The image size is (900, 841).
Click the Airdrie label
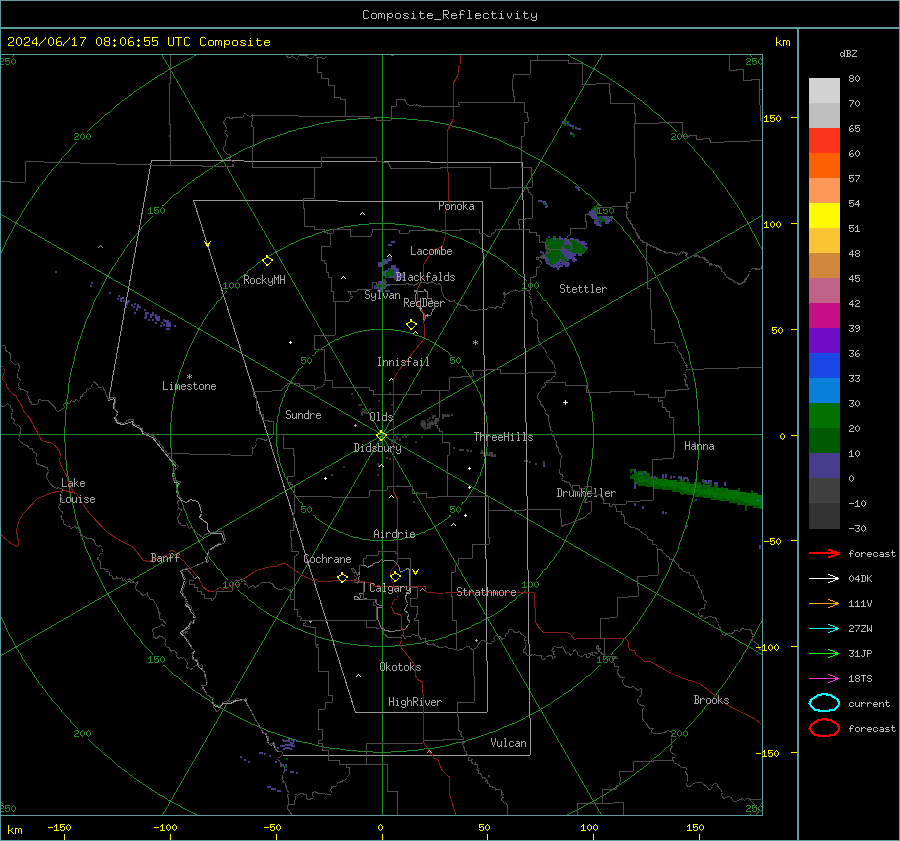pos(394,534)
